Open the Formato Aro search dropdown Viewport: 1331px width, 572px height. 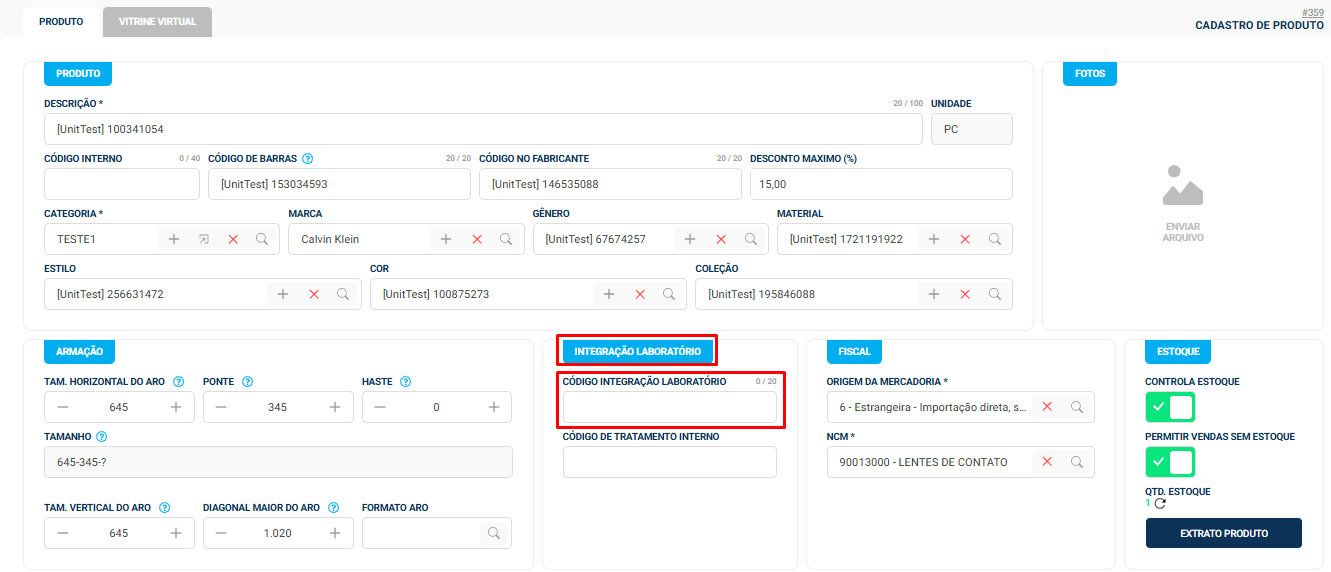(494, 533)
